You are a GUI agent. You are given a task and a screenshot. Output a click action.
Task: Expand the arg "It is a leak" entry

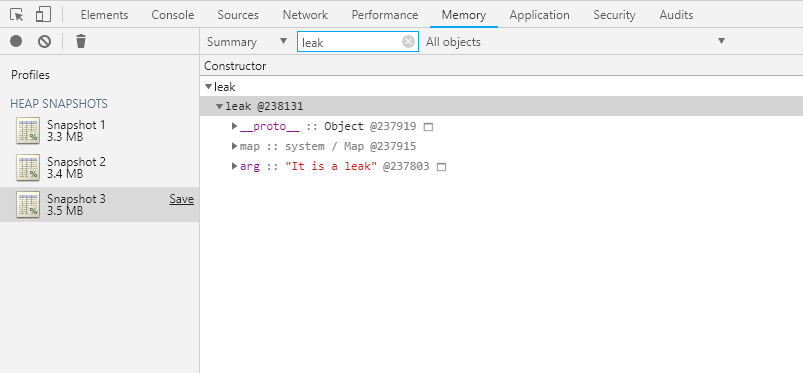tap(235, 166)
